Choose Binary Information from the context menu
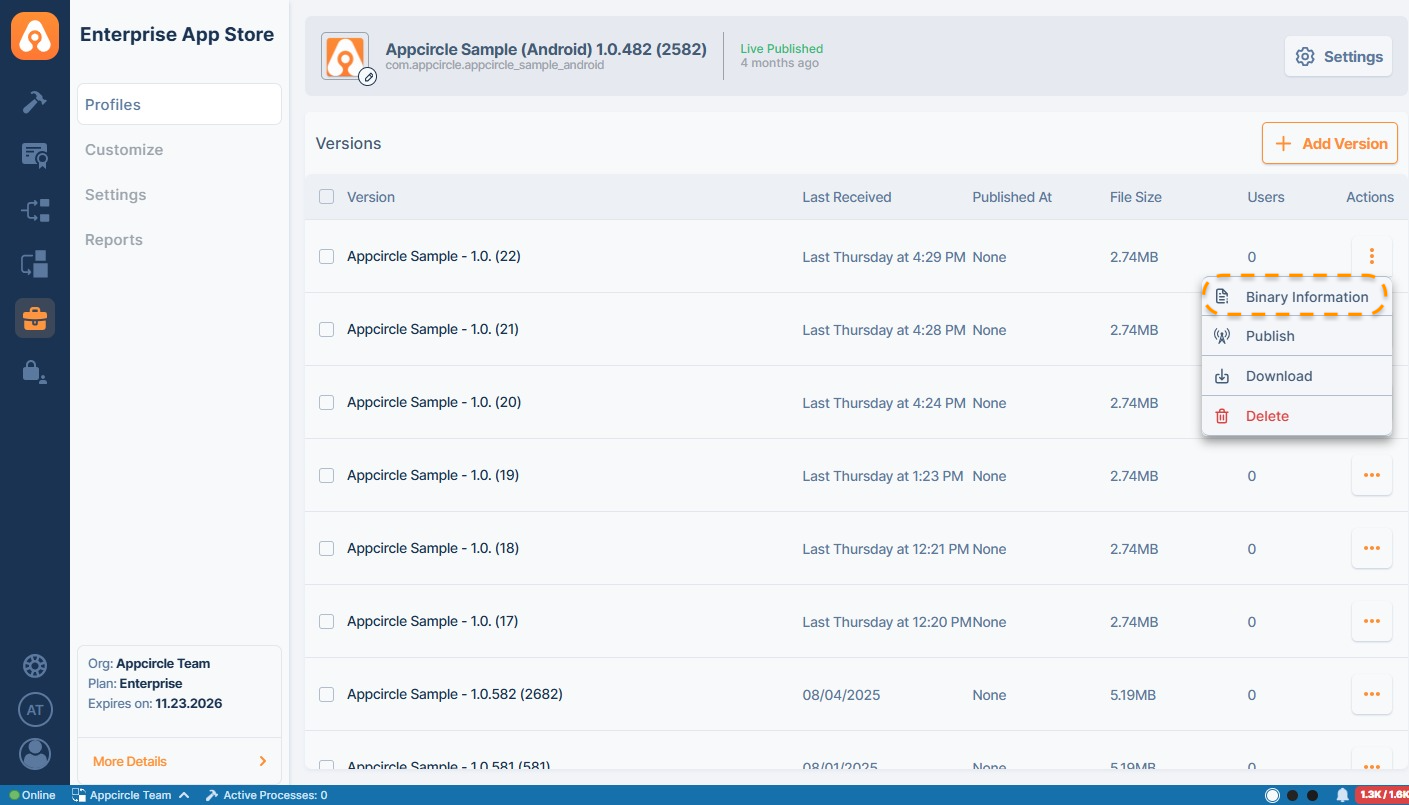 point(1305,297)
